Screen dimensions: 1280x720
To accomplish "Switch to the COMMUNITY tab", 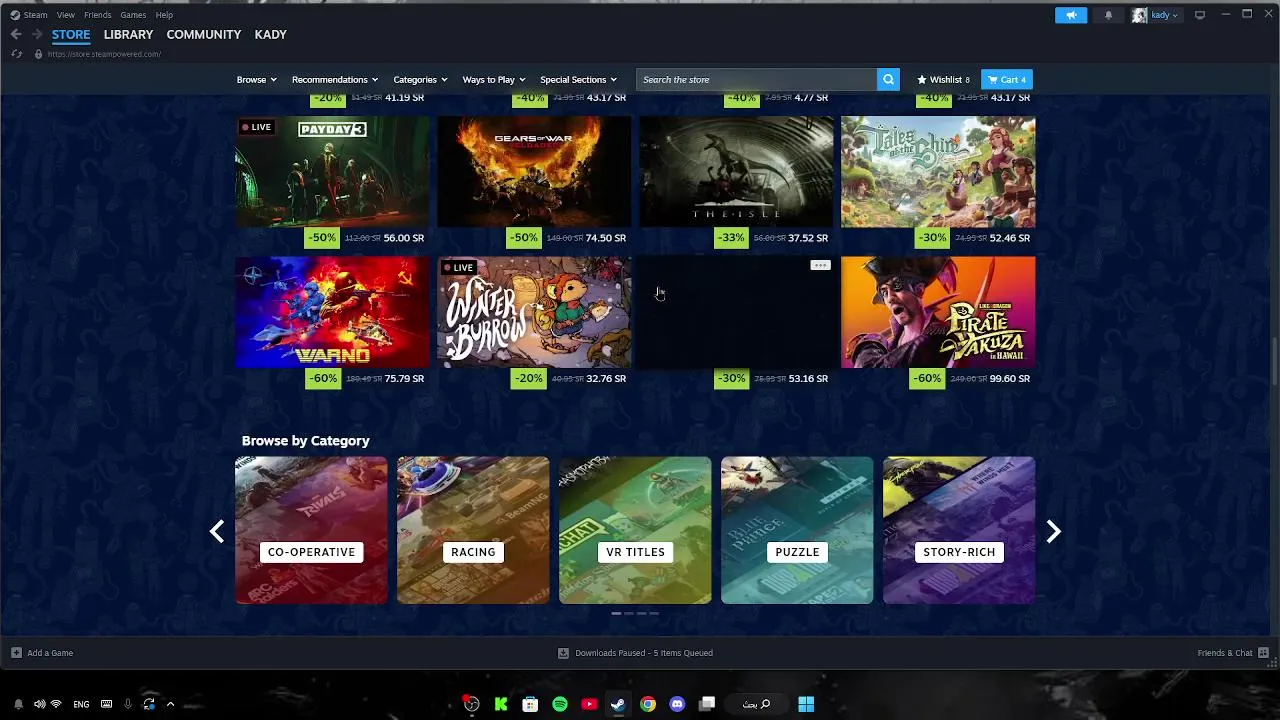I will coord(204,34).
